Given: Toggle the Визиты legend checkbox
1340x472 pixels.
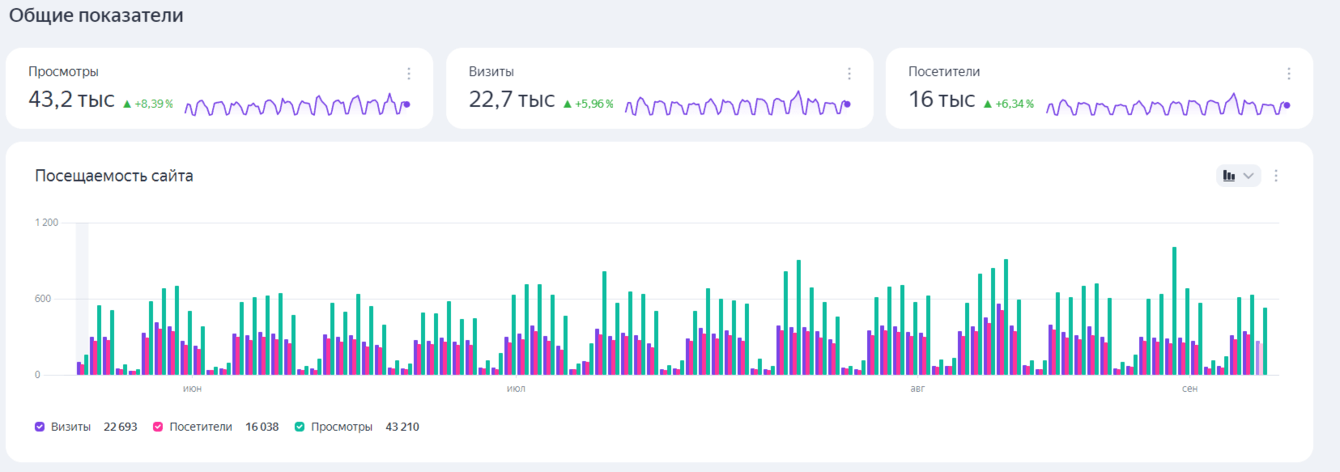Looking at the screenshot, I should coord(40,427).
